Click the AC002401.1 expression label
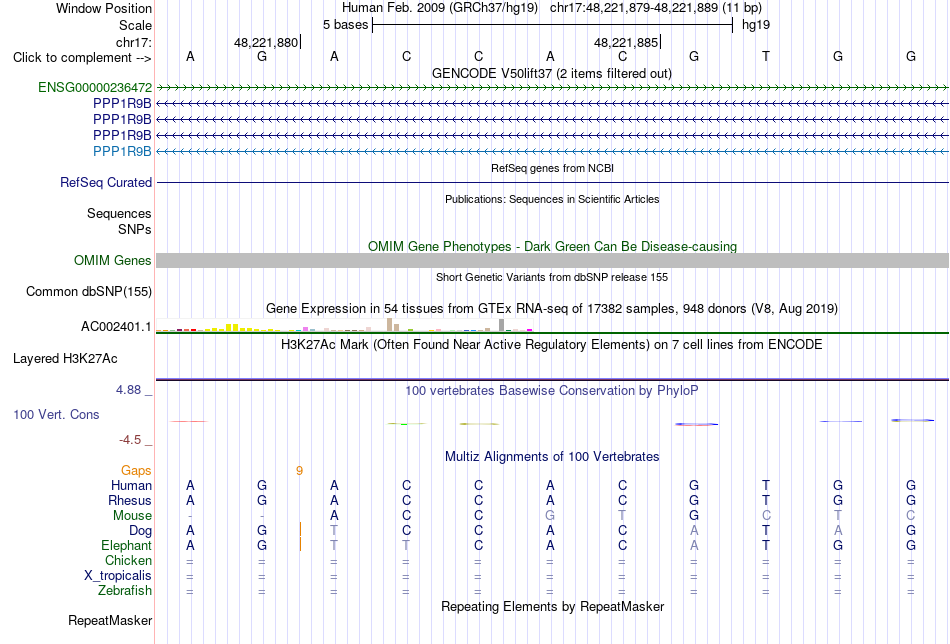 pyautogui.click(x=116, y=327)
